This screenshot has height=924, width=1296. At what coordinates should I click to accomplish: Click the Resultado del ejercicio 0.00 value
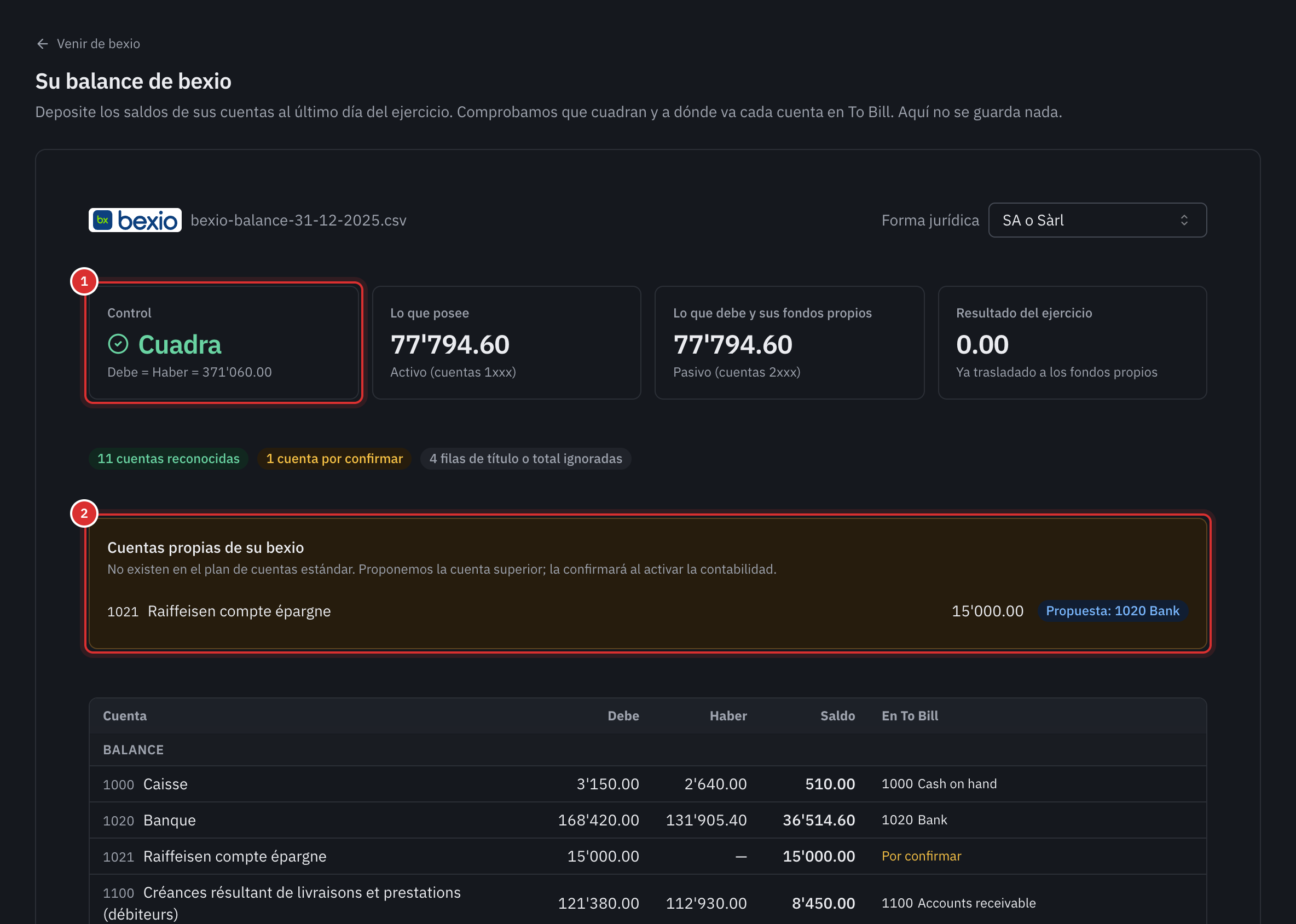tap(982, 344)
